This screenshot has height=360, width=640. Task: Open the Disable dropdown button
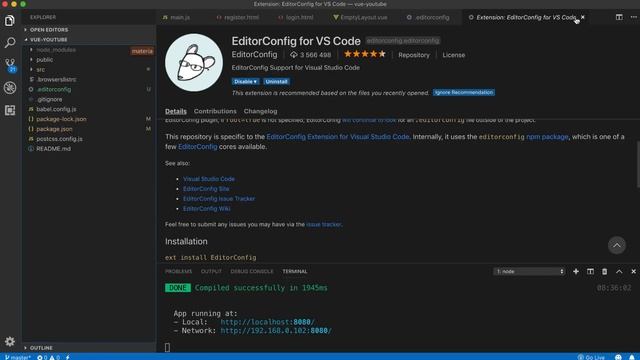pyautogui.click(x=245, y=82)
